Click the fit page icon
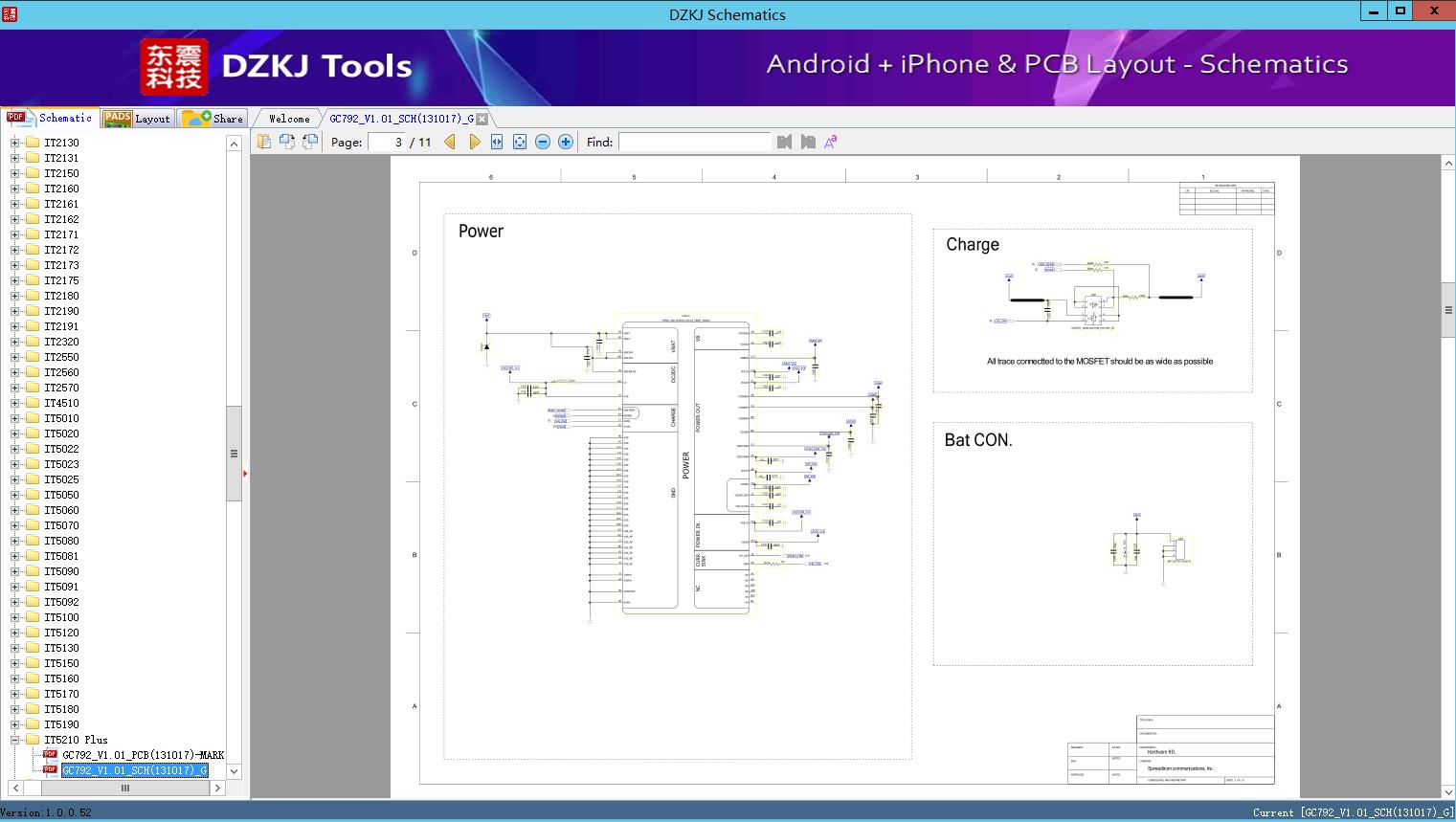Image resolution: width=1456 pixels, height=822 pixels. click(520, 142)
